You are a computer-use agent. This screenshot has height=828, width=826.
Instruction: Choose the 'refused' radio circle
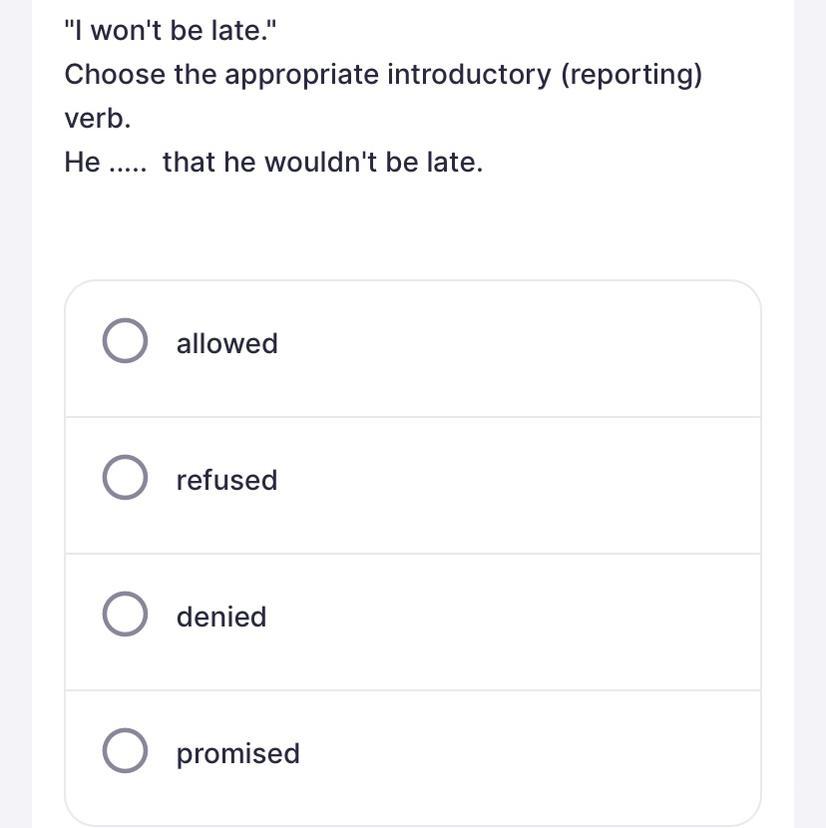click(x=125, y=477)
